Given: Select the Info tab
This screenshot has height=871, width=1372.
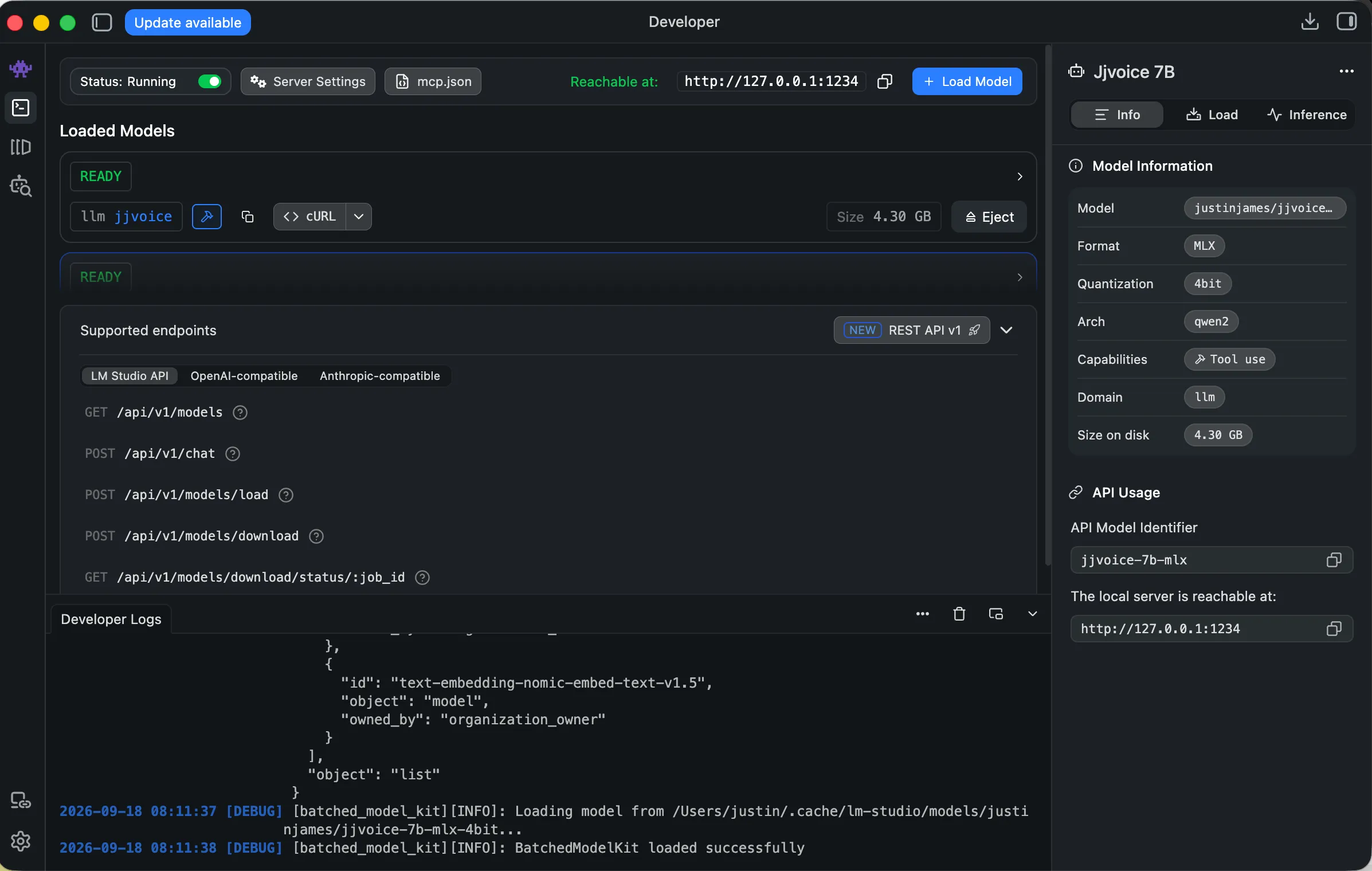Looking at the screenshot, I should click(x=1117, y=115).
